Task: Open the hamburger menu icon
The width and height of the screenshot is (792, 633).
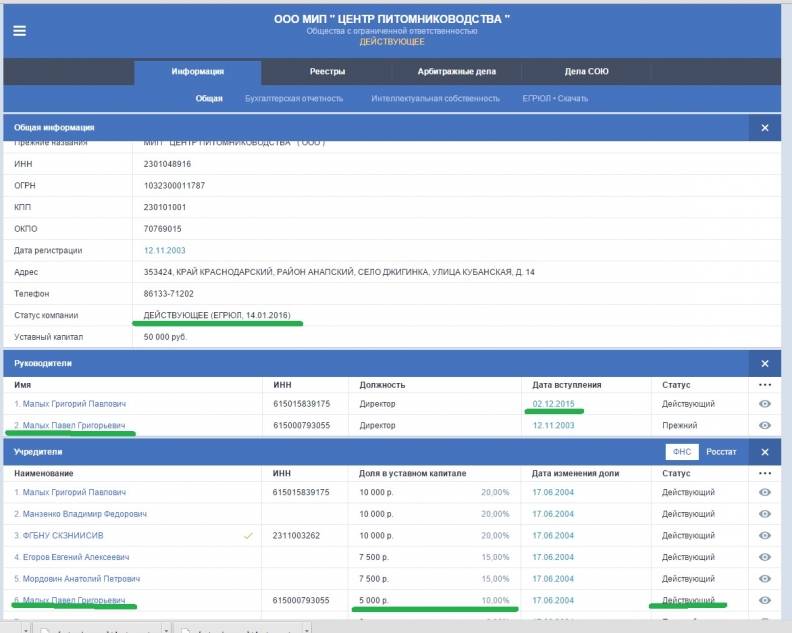Action: (19, 31)
